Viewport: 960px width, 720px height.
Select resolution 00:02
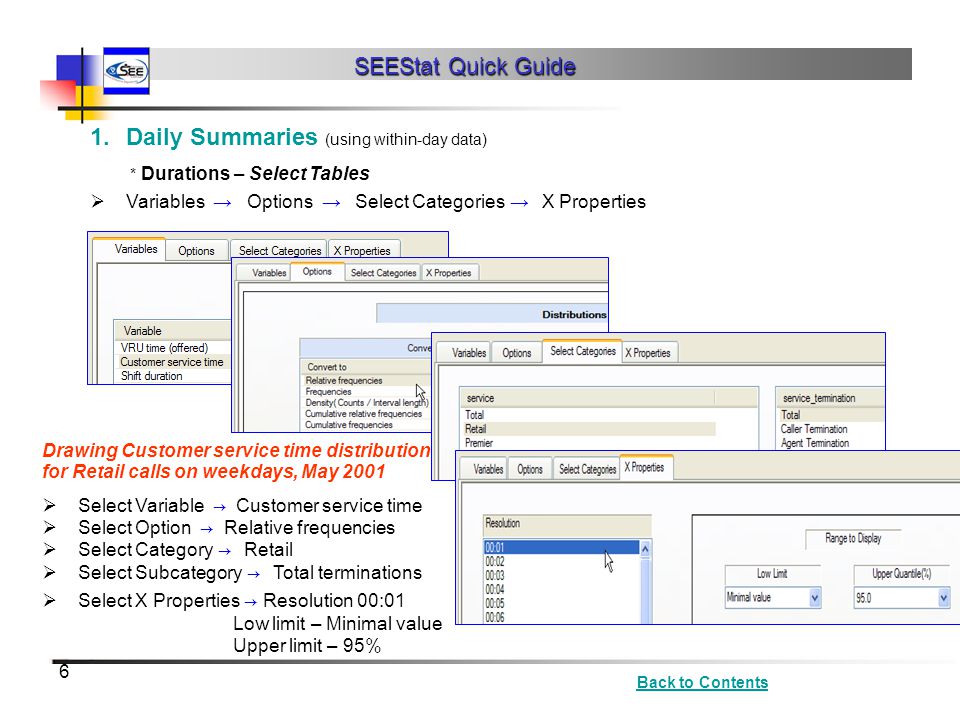pyautogui.click(x=561, y=561)
